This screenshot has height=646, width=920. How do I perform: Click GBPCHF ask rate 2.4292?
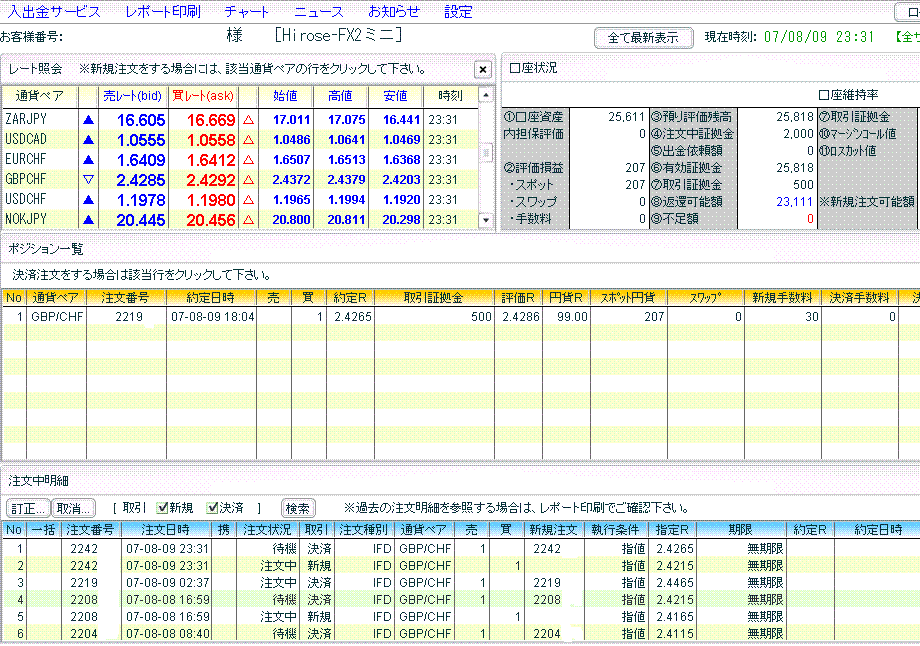point(211,180)
